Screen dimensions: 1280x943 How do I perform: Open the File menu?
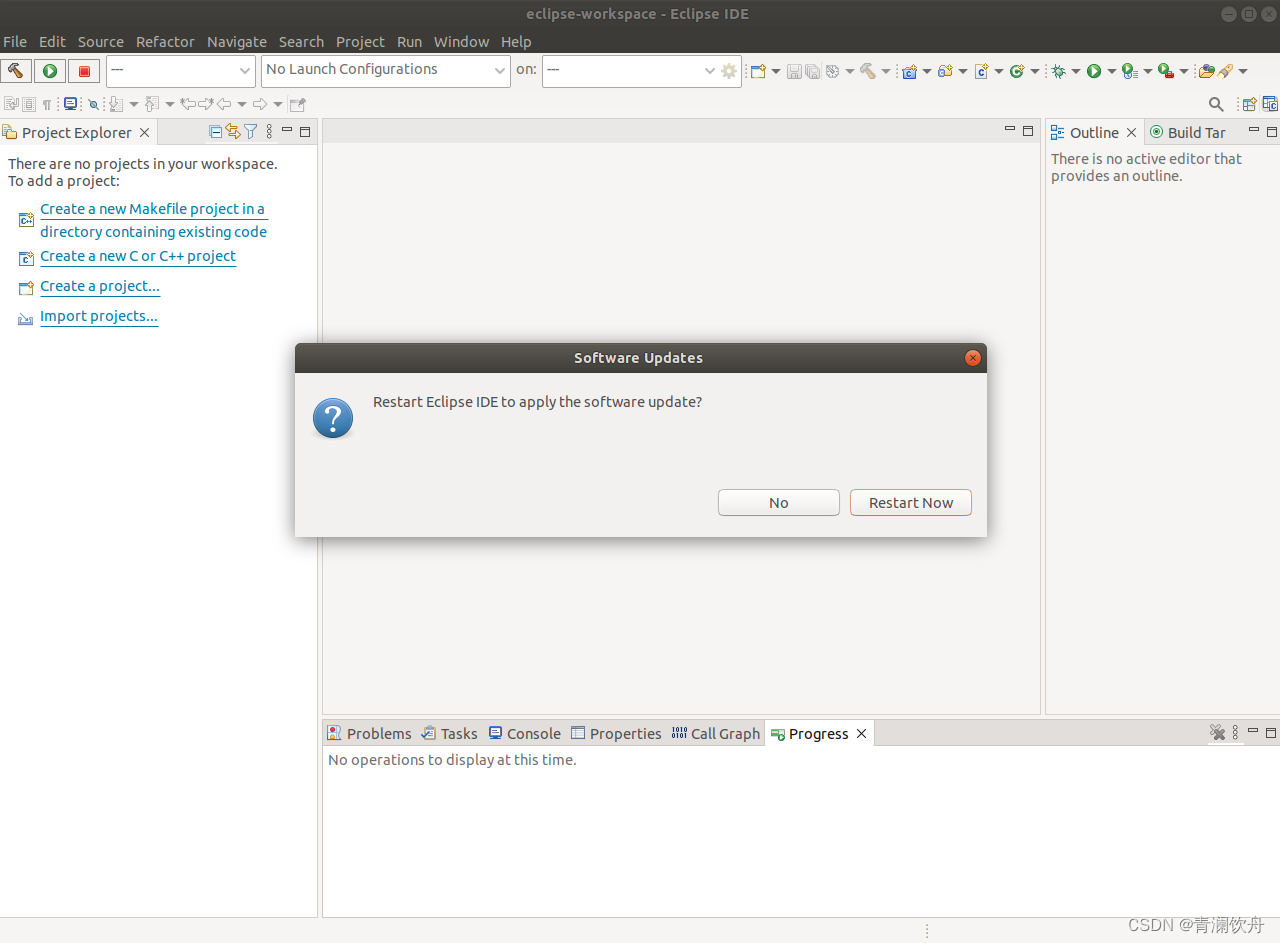pos(15,42)
